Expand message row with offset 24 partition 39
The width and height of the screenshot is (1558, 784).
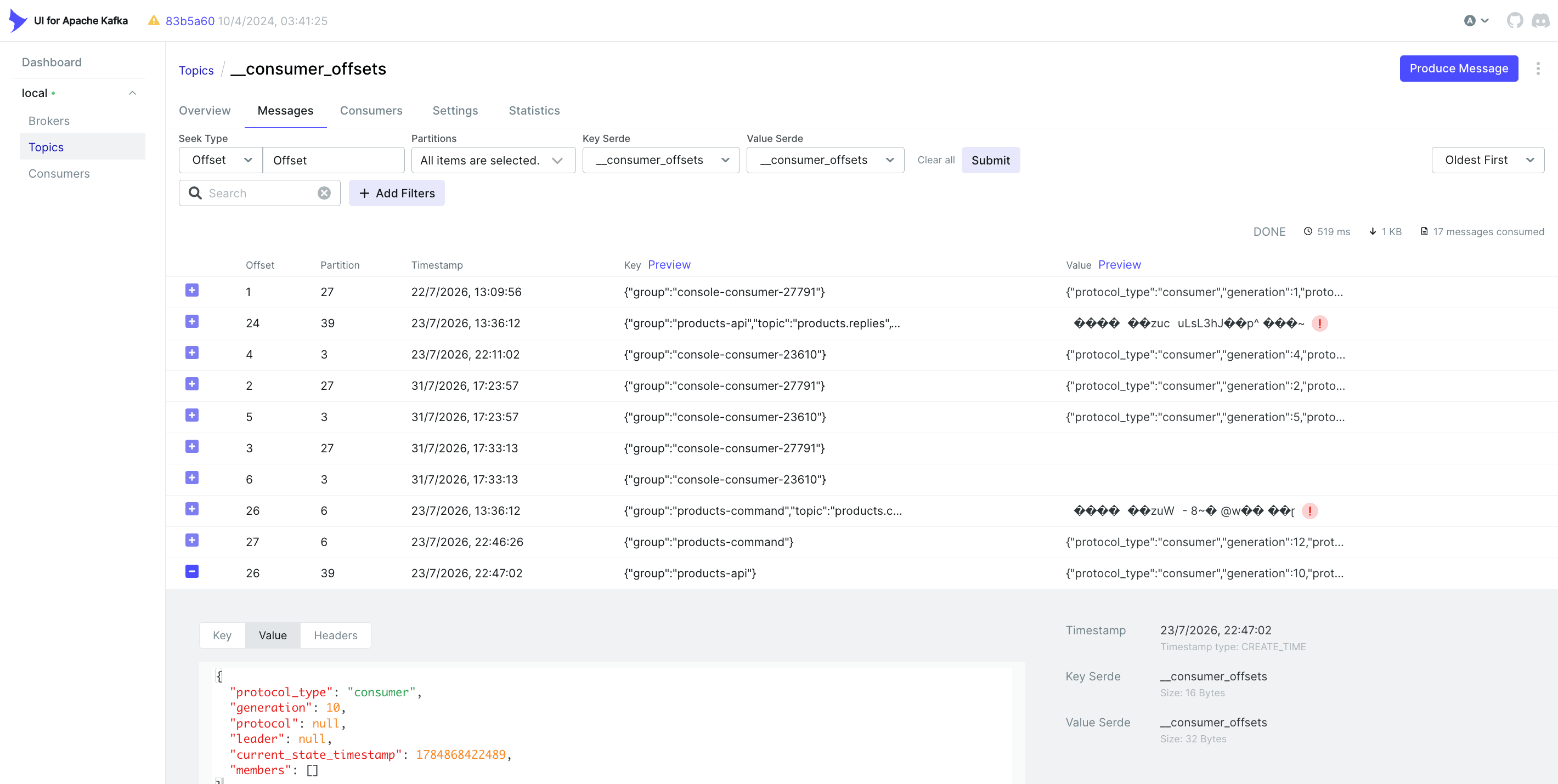pos(191,322)
